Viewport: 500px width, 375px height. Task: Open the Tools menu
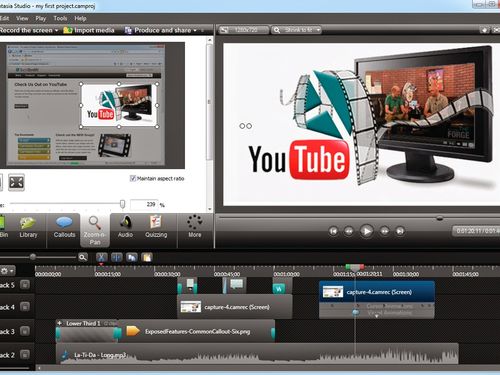point(60,18)
